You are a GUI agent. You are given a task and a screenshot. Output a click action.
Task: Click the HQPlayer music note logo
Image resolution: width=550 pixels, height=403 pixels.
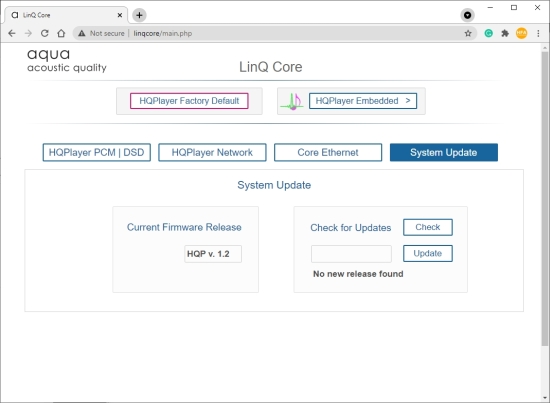[293, 101]
